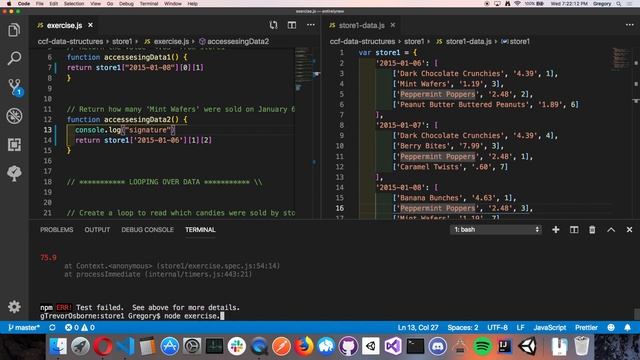Create a new terminal with plus icon
The width and height of the screenshot is (640, 360).
[x=556, y=230]
